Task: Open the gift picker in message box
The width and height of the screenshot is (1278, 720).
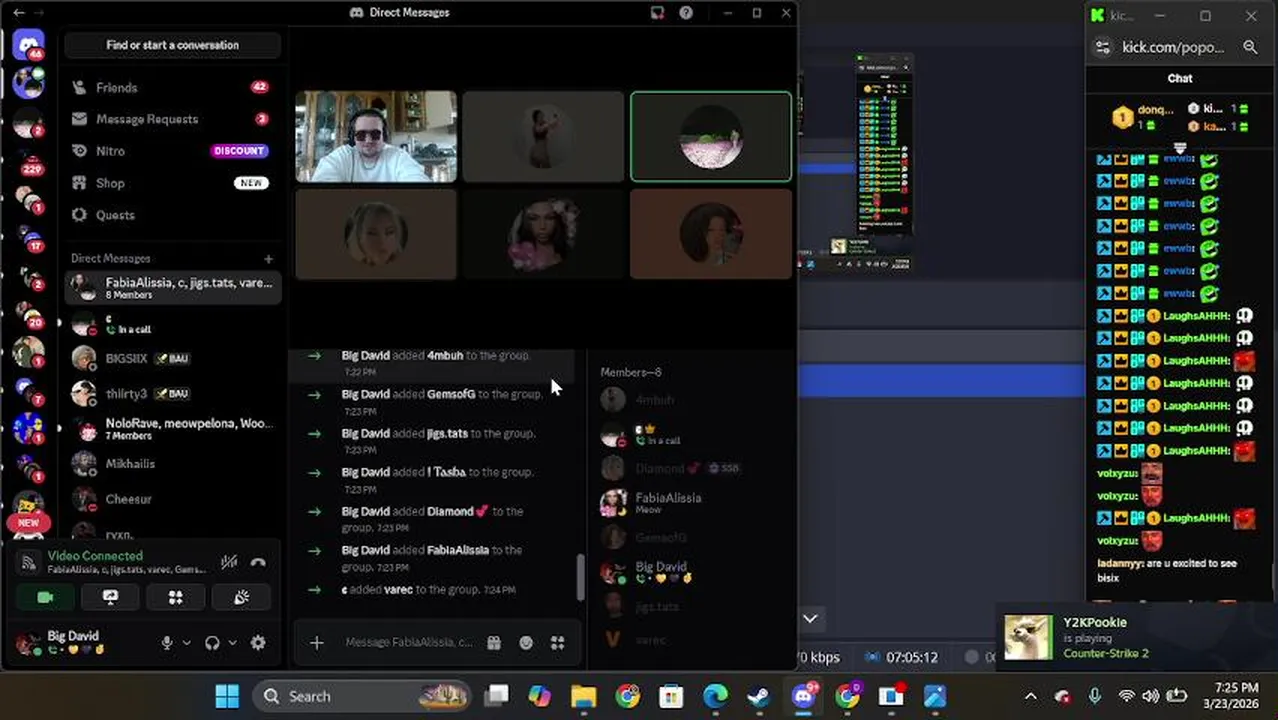Action: coord(494,643)
